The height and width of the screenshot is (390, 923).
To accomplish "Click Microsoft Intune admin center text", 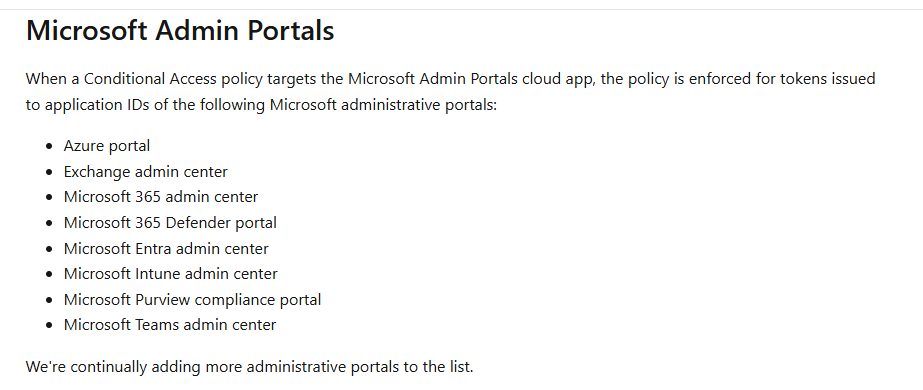I will (171, 274).
